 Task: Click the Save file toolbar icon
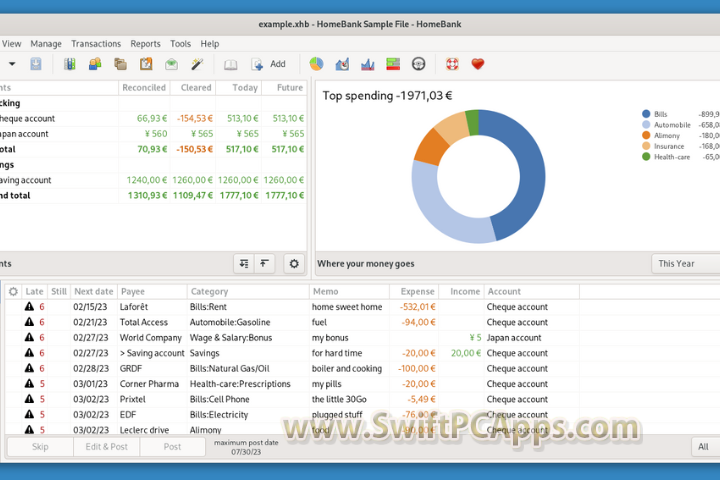pos(35,64)
